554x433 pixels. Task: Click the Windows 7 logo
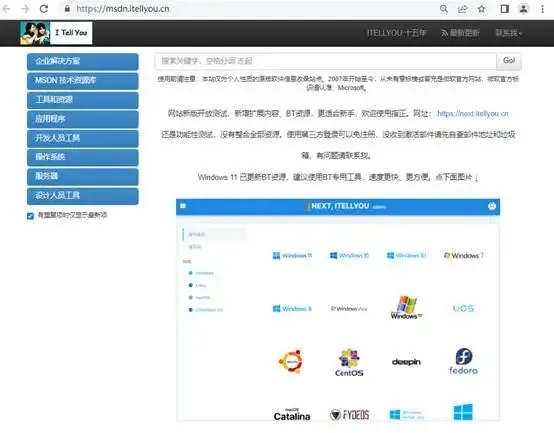point(464,255)
